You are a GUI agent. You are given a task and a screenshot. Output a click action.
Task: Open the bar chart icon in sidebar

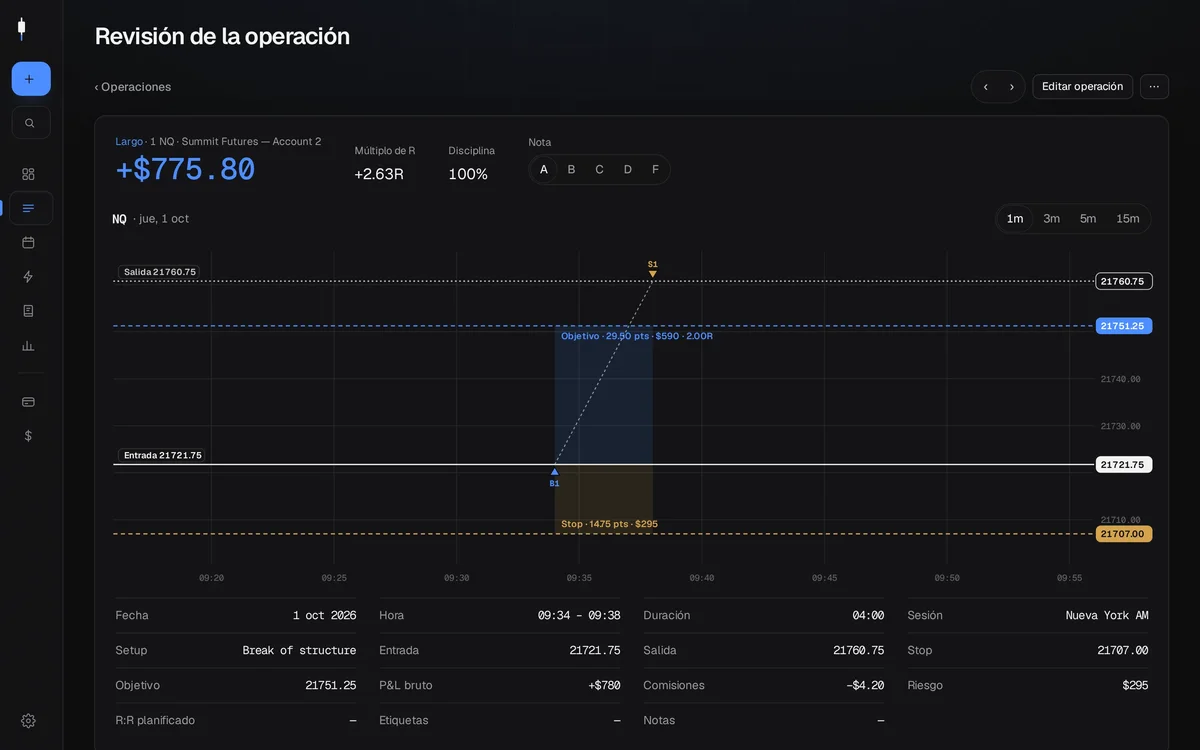28,346
